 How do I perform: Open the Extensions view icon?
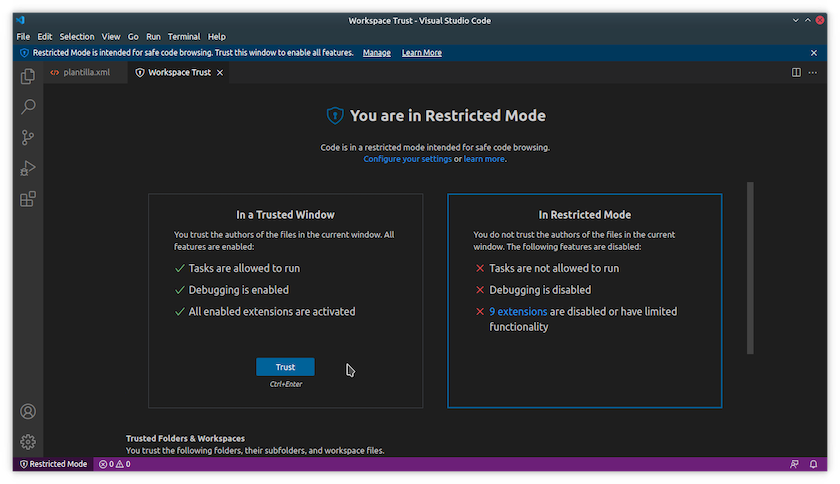click(x=28, y=199)
